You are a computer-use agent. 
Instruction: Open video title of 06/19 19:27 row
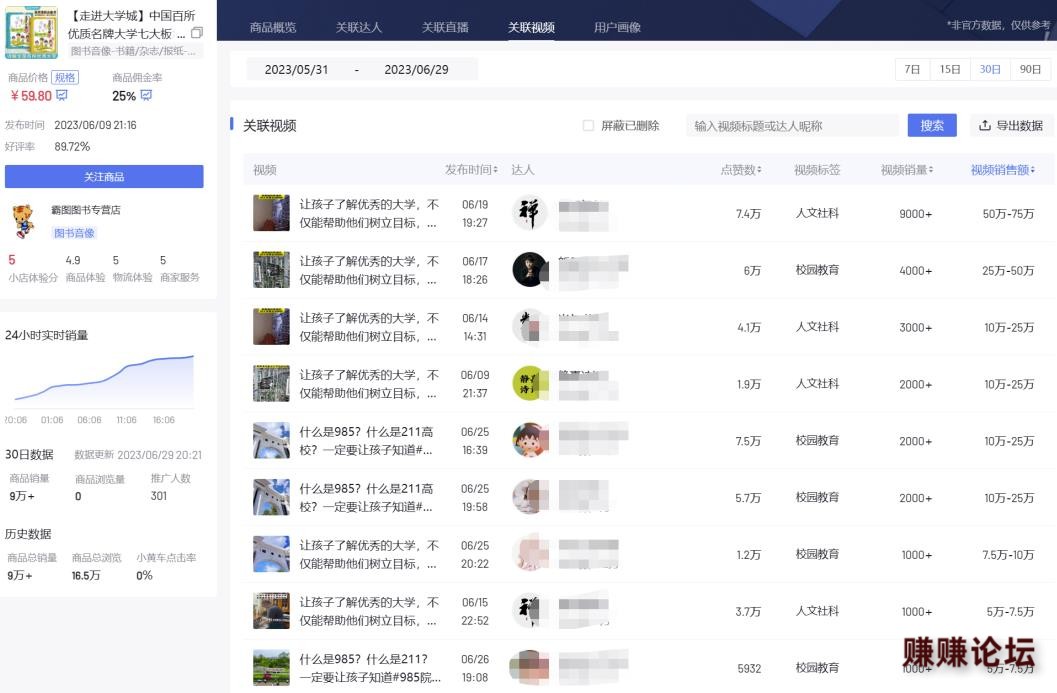coord(369,213)
